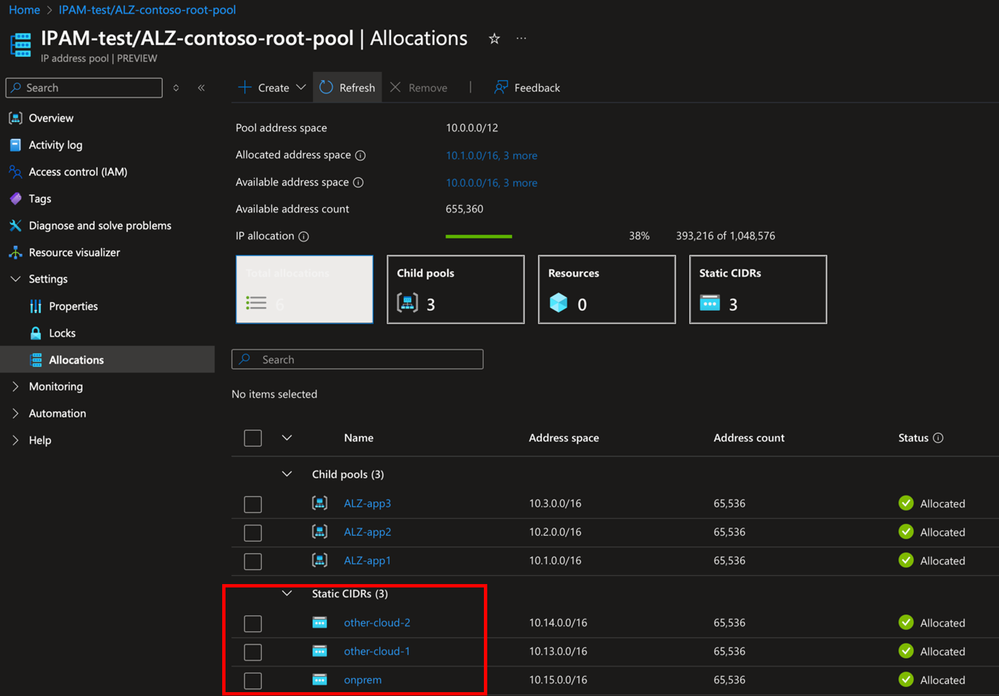Click the pool icon for ALZ-app2
Viewport: 999px width, 696px height.
[x=320, y=532]
